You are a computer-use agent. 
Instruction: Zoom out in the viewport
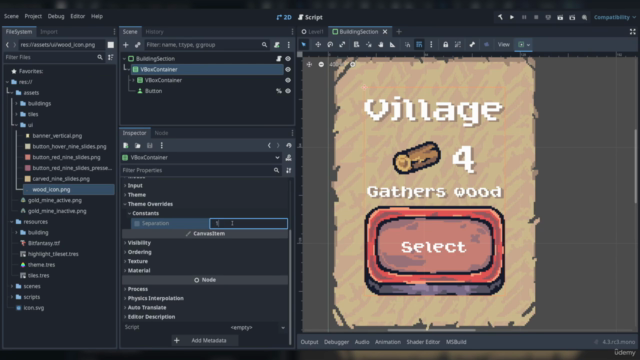point(321,64)
